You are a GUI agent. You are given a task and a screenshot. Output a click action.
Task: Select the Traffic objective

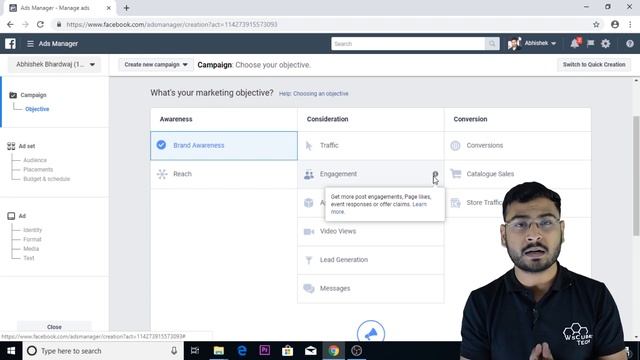[x=371, y=145]
